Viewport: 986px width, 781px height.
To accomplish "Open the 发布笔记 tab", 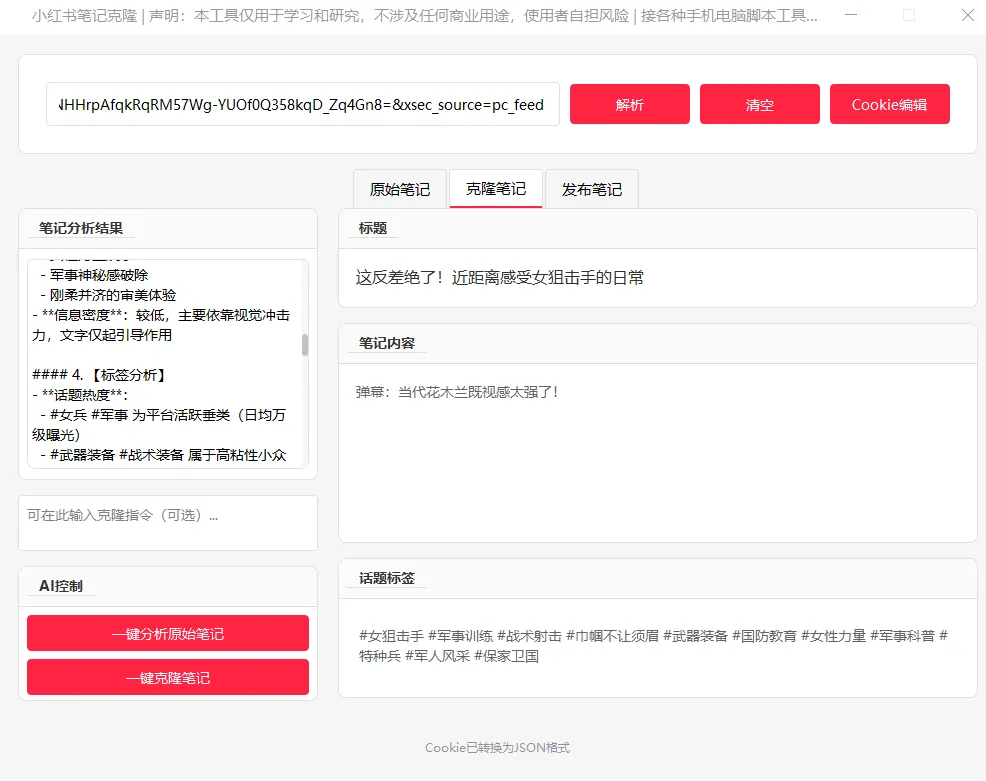I will tap(591, 188).
